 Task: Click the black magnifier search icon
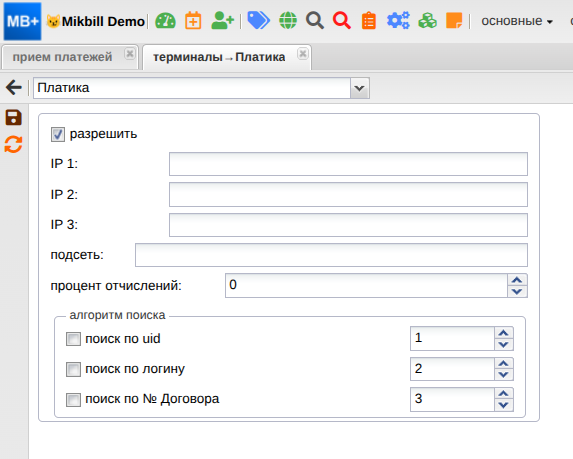pyautogui.click(x=315, y=20)
